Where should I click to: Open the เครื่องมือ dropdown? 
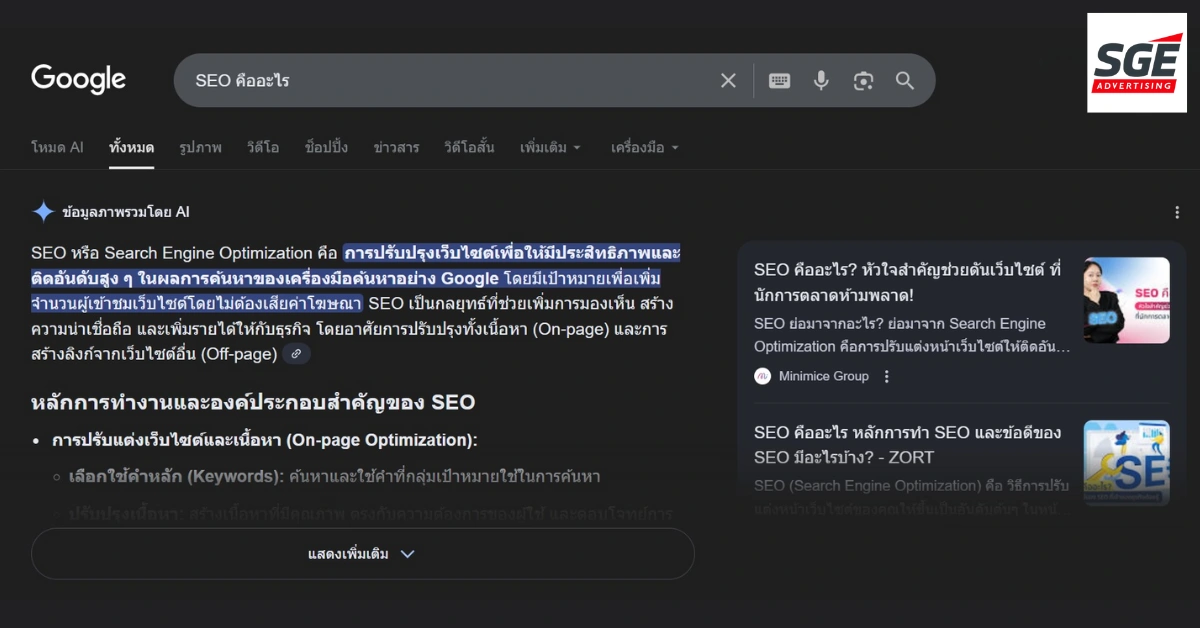[645, 147]
